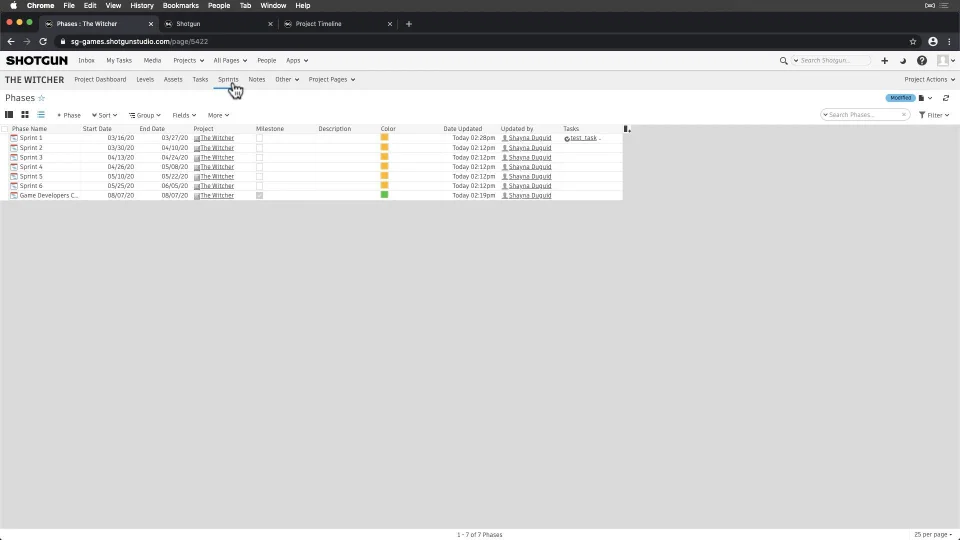Screen dimensions: 960x540
Task: Open the Help question mark icon
Action: pos(921,61)
